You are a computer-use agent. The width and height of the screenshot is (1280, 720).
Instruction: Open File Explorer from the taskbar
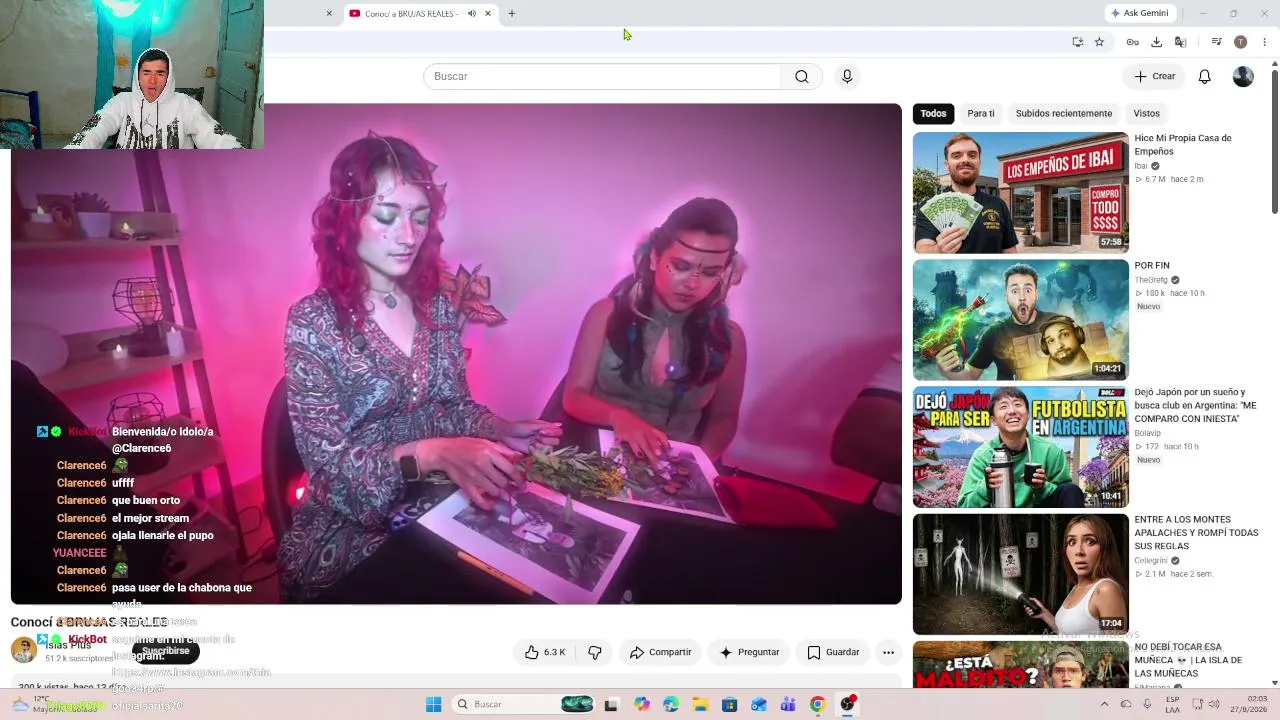pos(700,704)
